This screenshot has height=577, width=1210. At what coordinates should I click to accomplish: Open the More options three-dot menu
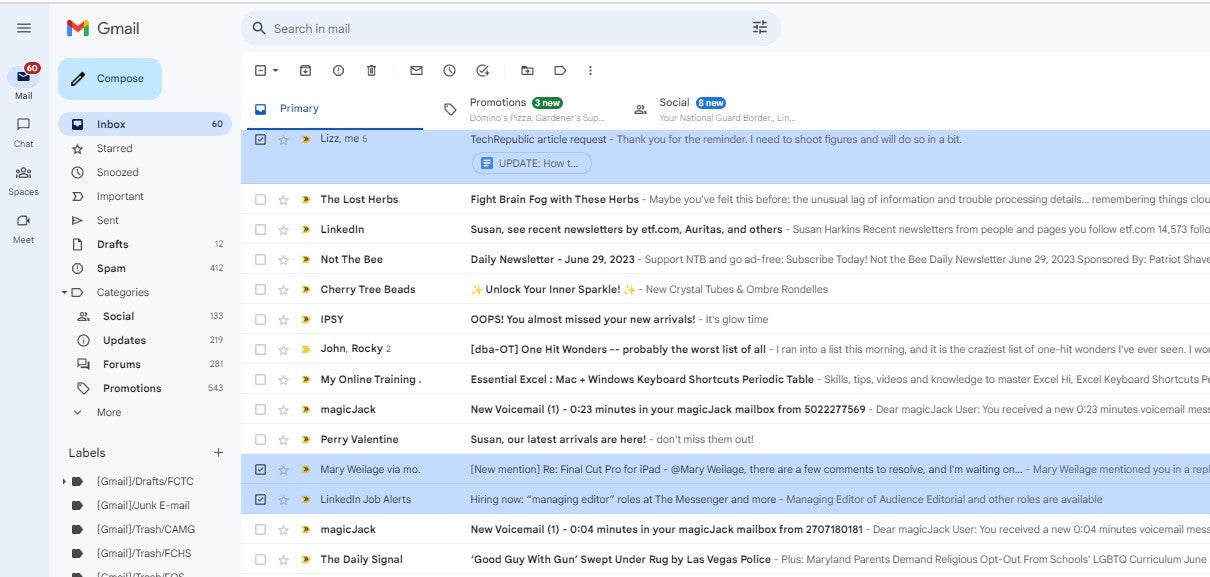coord(590,70)
